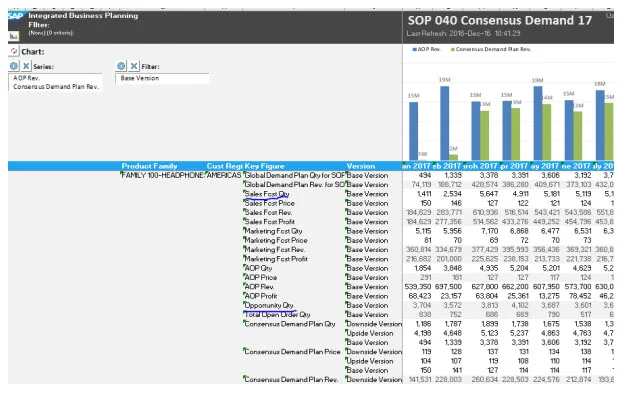Select the Consensus Demand Plan Rev. table row label
Image resolution: width=624 pixels, height=393 pixels.
pyautogui.click(x=291, y=379)
